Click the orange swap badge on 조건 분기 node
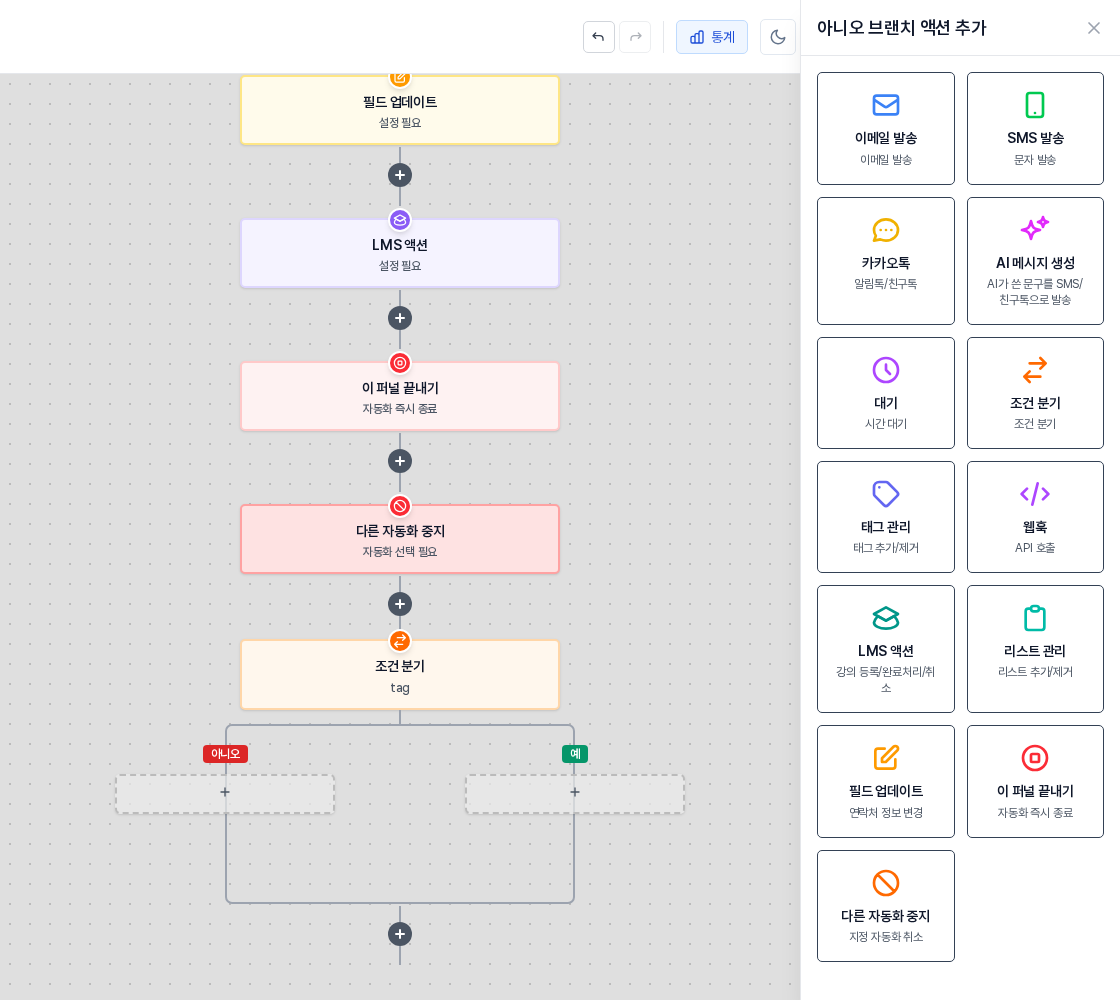The height and width of the screenshot is (1000, 1120). point(400,641)
